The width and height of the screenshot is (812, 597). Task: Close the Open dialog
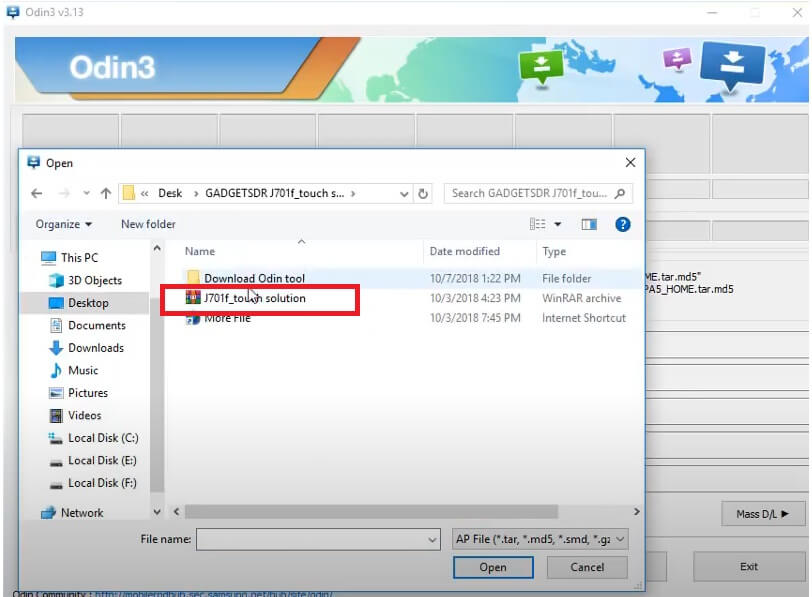click(630, 163)
